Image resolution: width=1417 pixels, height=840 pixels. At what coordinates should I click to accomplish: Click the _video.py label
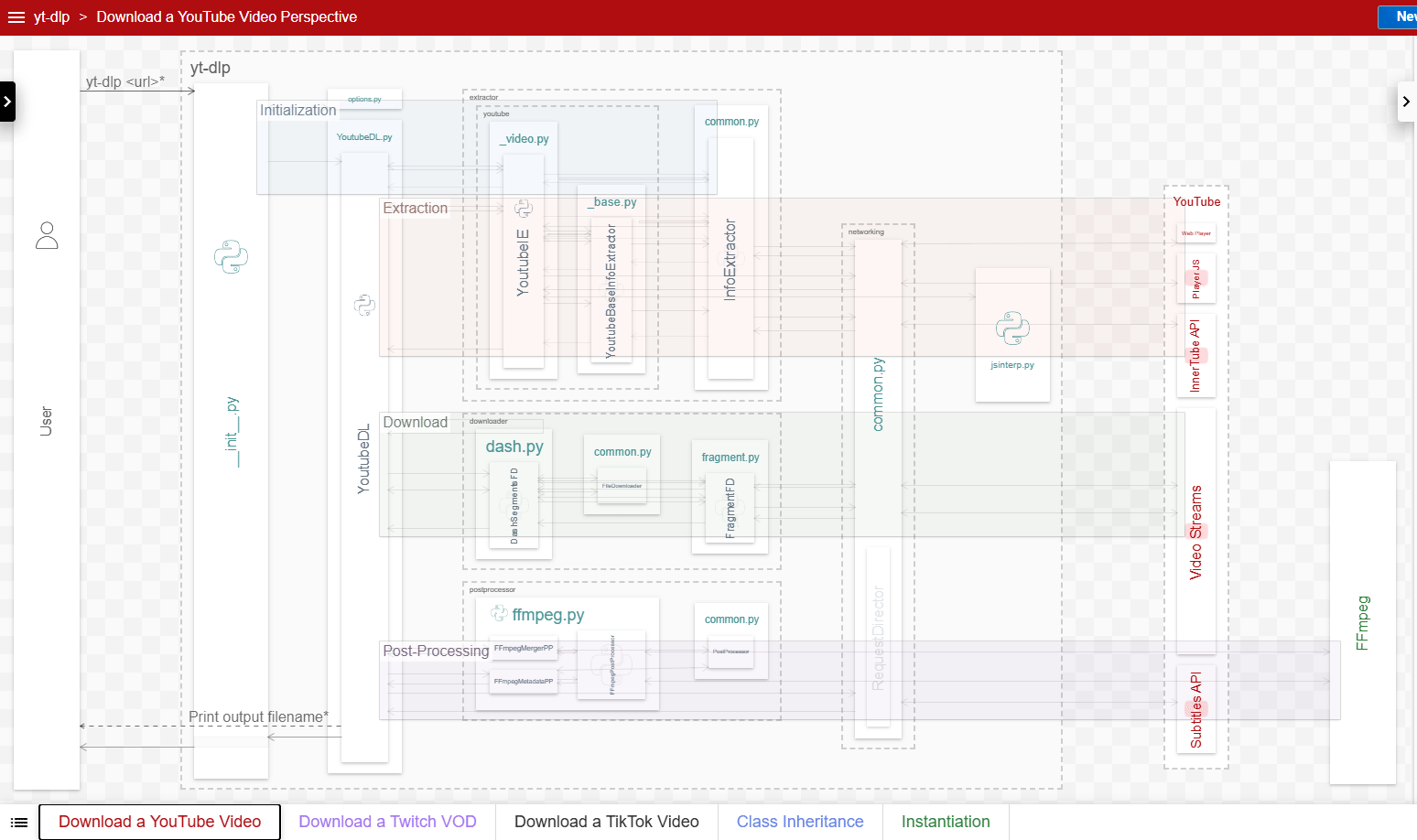pyautogui.click(x=525, y=139)
